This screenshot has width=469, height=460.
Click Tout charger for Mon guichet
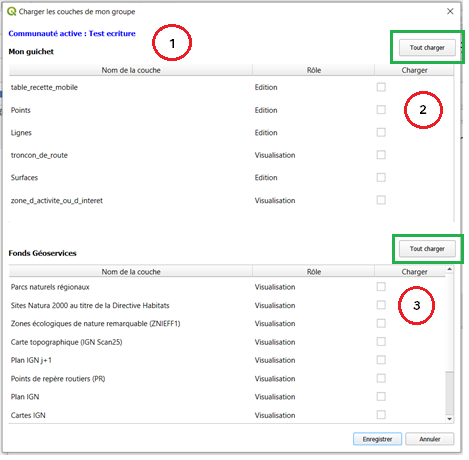(x=427, y=48)
